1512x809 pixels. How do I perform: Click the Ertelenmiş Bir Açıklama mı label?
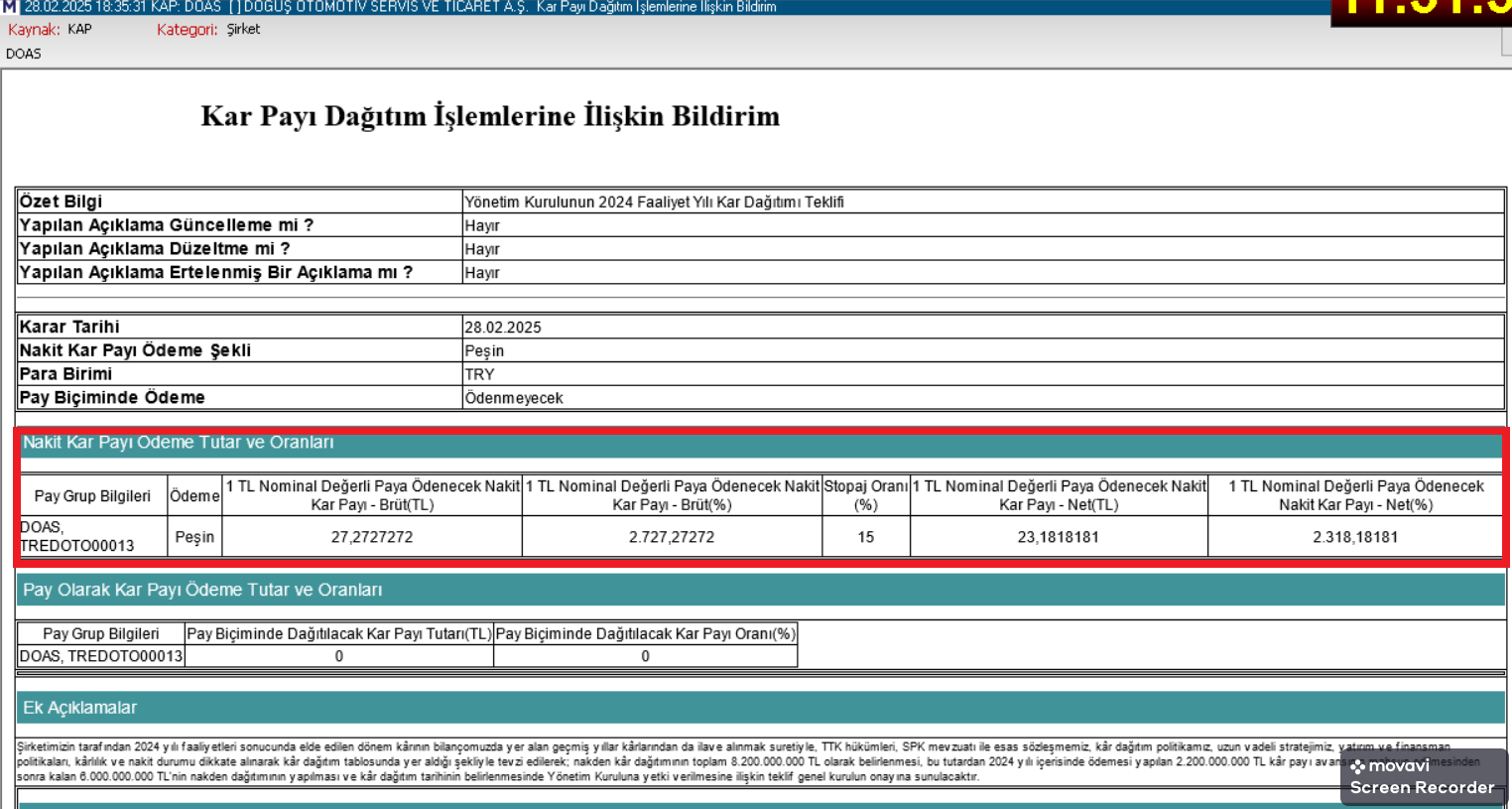click(x=215, y=272)
